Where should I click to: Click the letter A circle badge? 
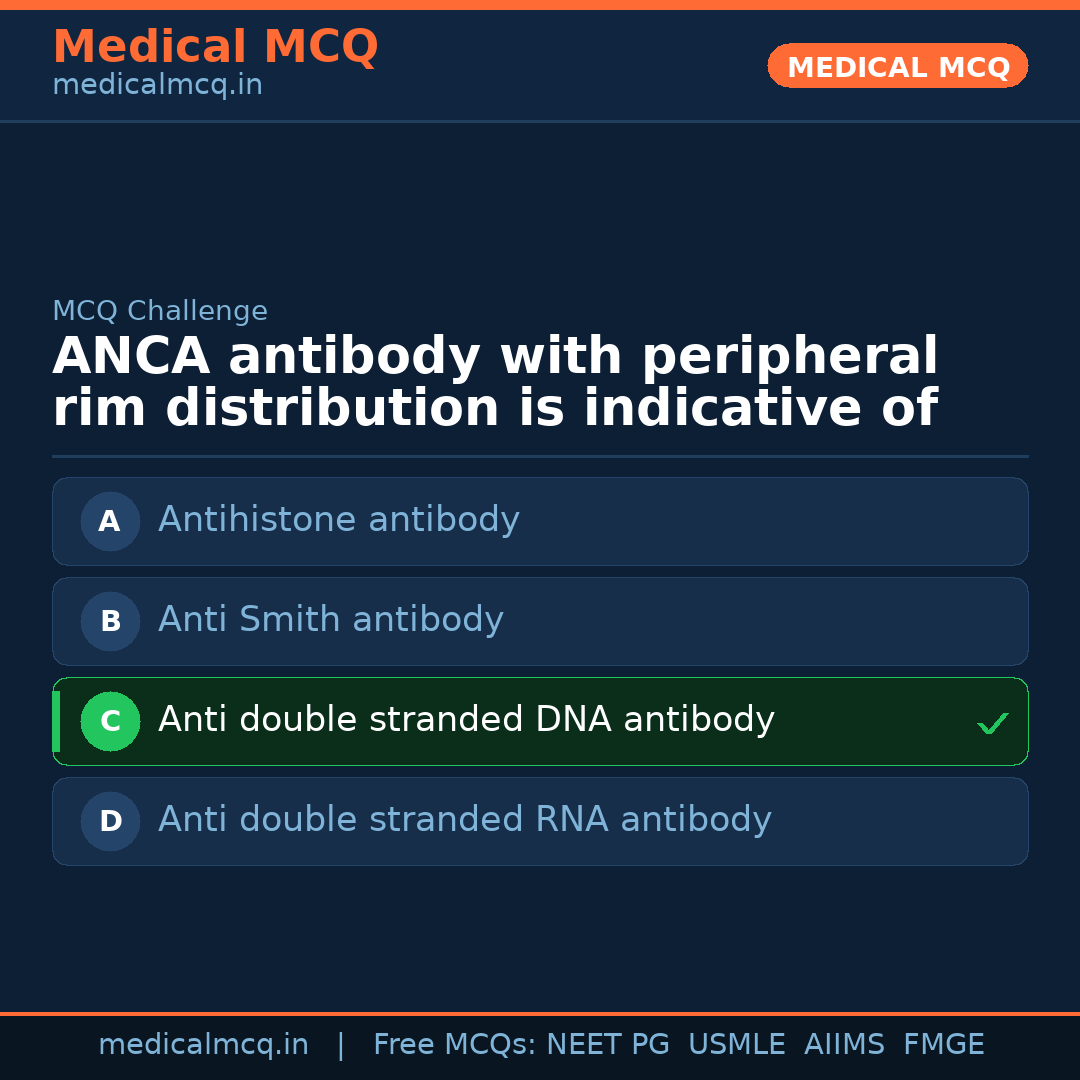click(110, 521)
